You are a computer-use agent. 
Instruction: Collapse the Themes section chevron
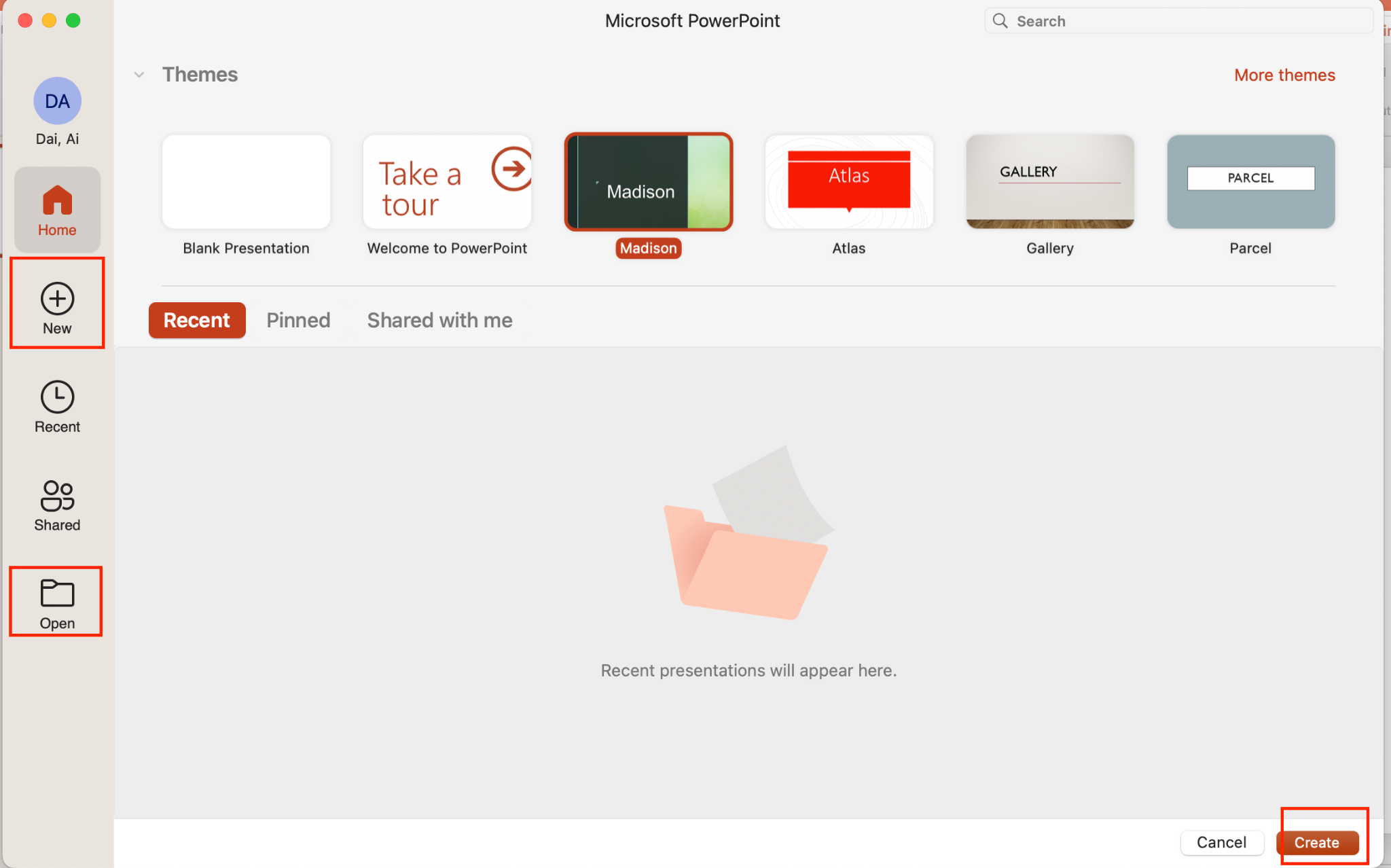(x=140, y=75)
